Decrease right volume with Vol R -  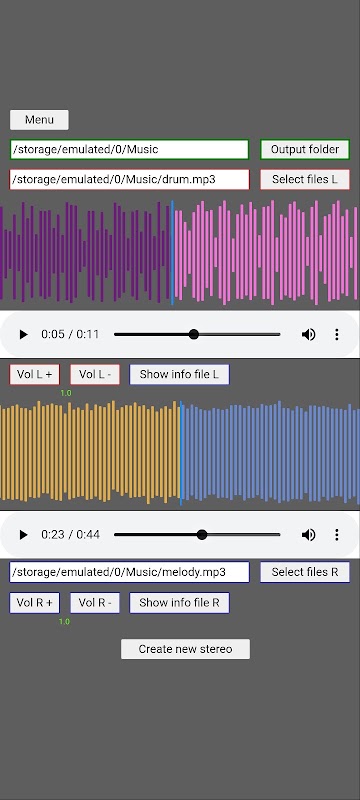[x=95, y=603]
